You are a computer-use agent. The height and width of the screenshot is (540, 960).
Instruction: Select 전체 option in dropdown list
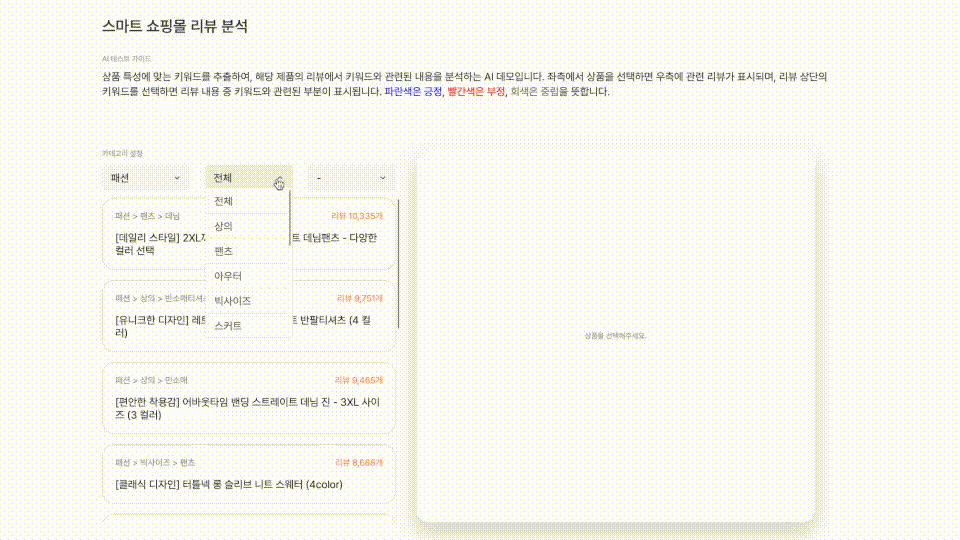coord(247,201)
